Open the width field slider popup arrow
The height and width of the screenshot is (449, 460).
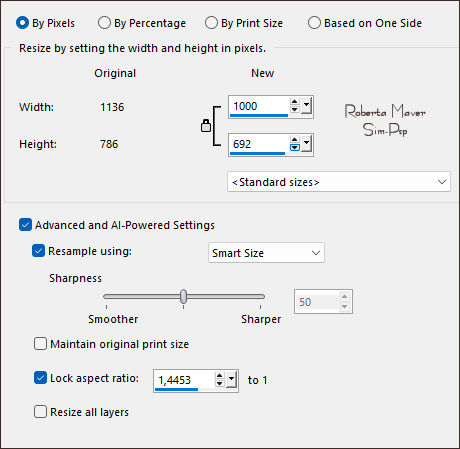point(306,106)
